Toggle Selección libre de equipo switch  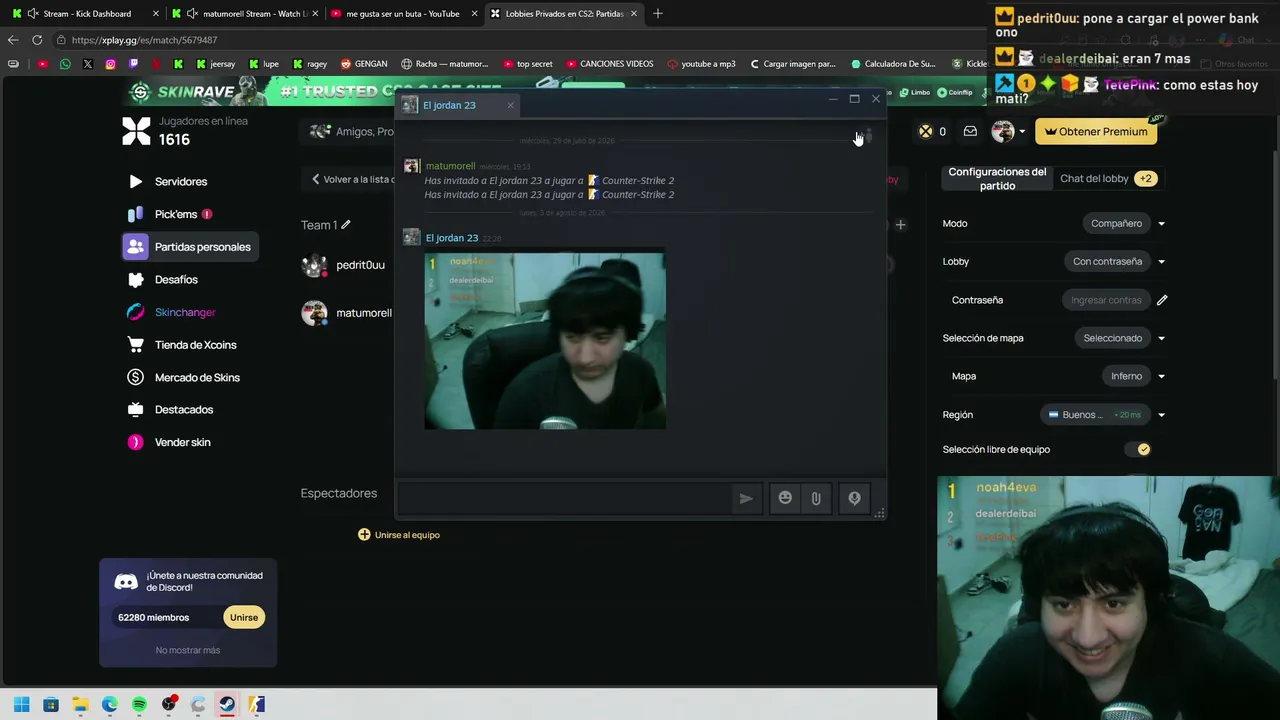(1137, 450)
